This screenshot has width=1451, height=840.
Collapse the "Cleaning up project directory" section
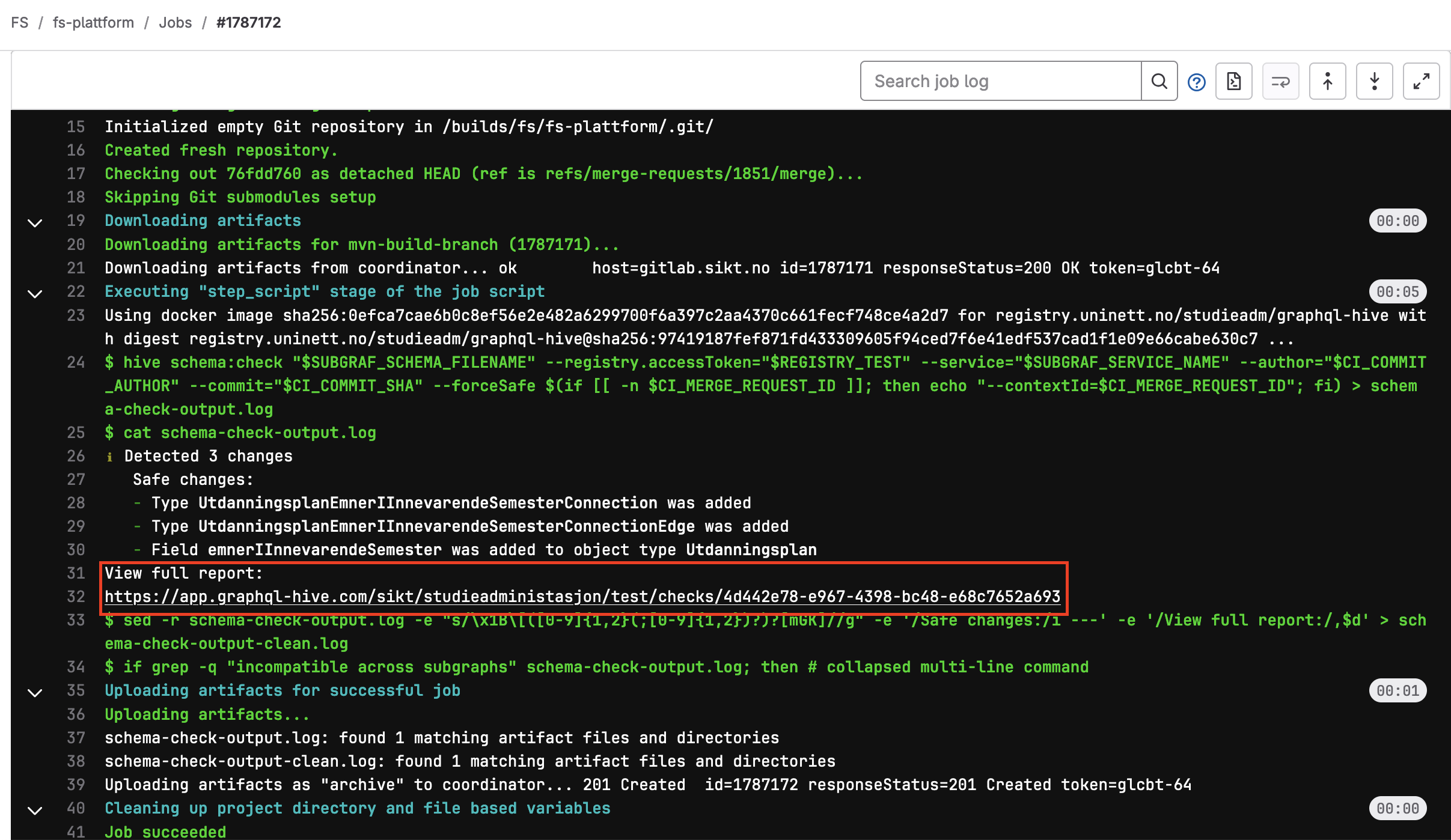pos(35,810)
